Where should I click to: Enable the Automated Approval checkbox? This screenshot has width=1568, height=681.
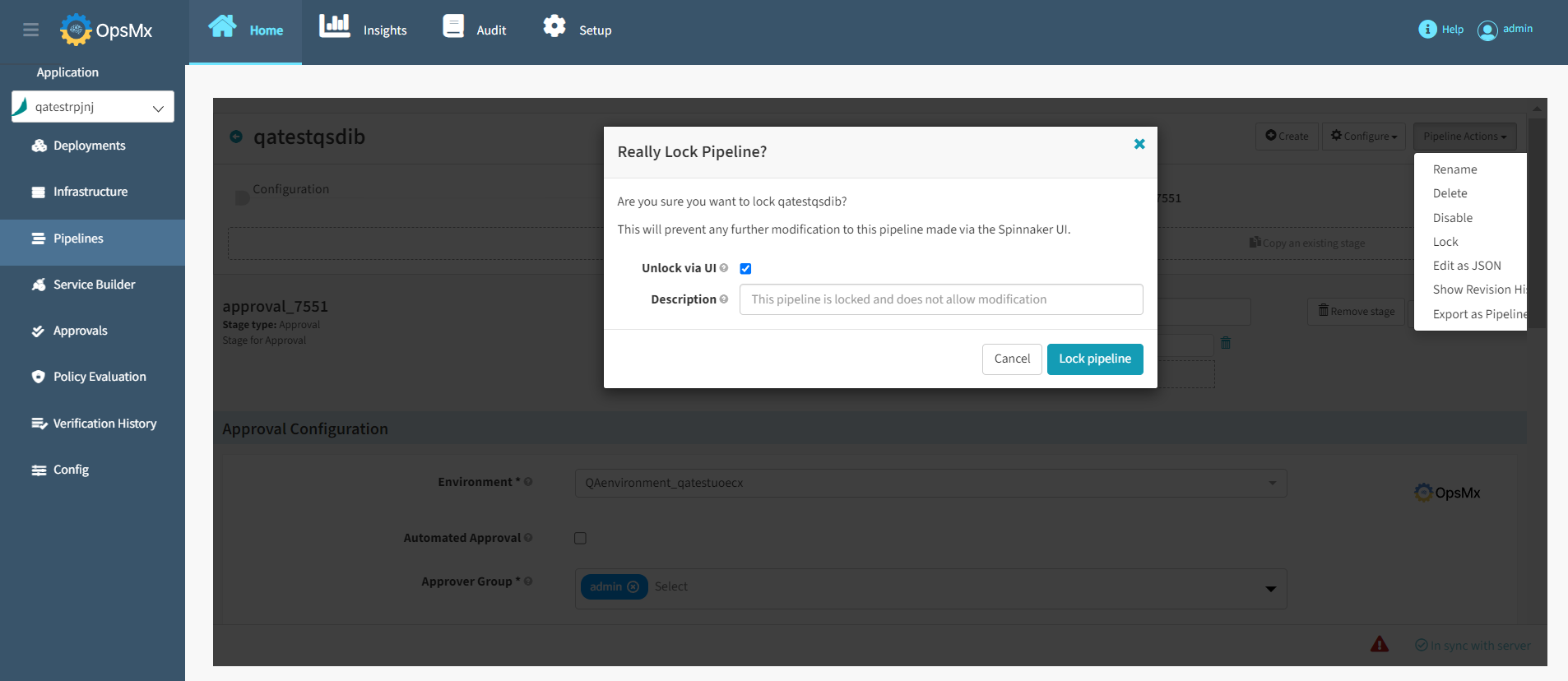pos(581,538)
